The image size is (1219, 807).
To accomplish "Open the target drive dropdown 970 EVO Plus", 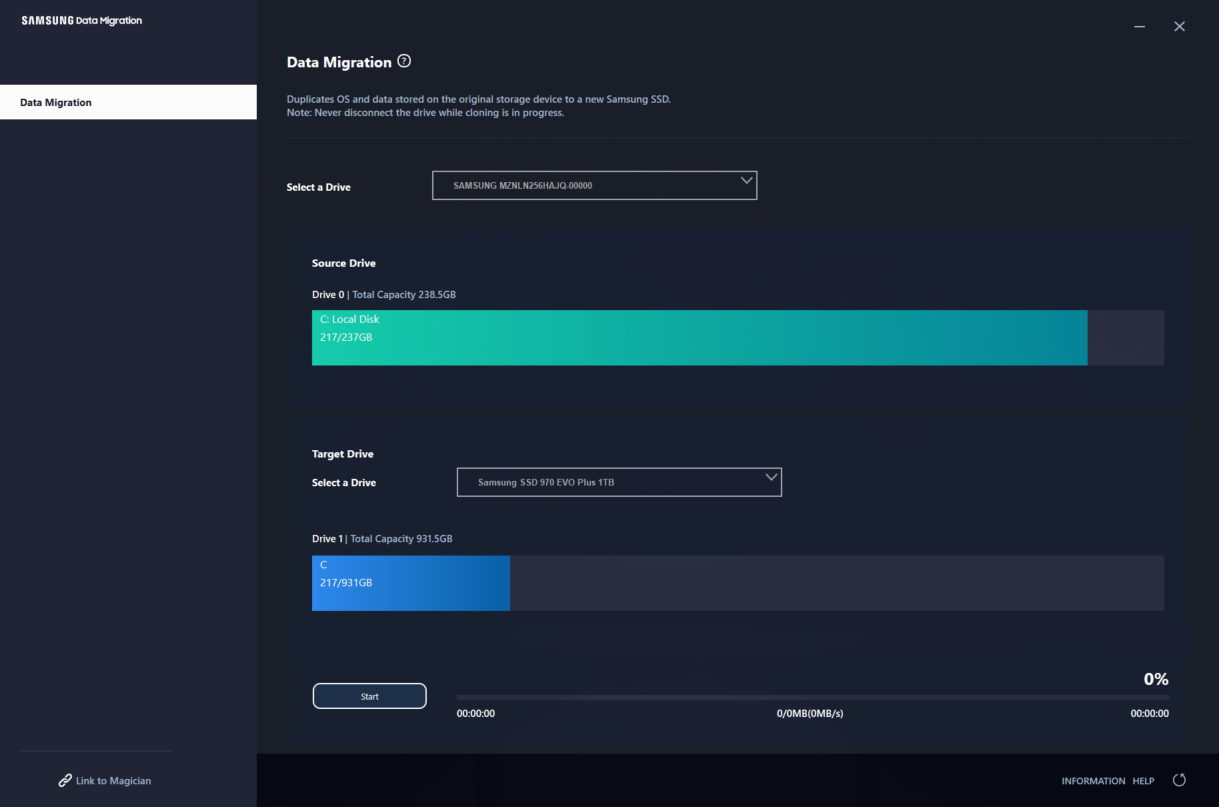I will click(619, 482).
